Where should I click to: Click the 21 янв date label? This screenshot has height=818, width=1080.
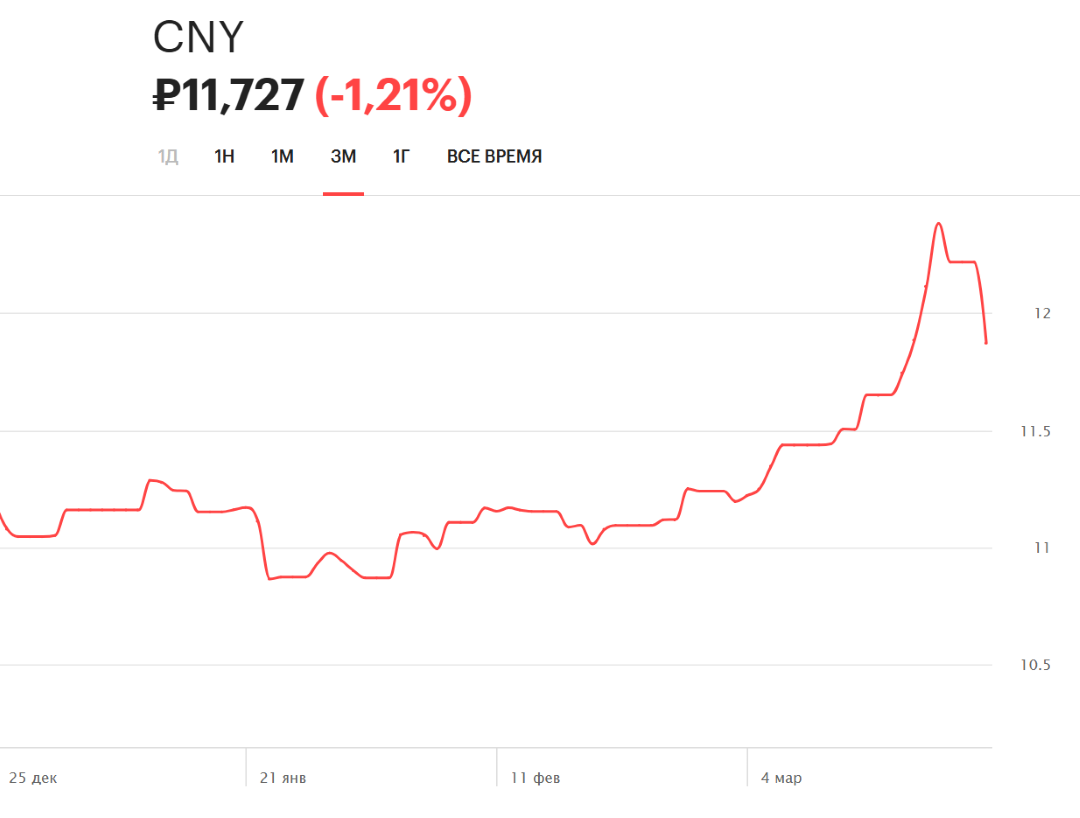tap(283, 778)
